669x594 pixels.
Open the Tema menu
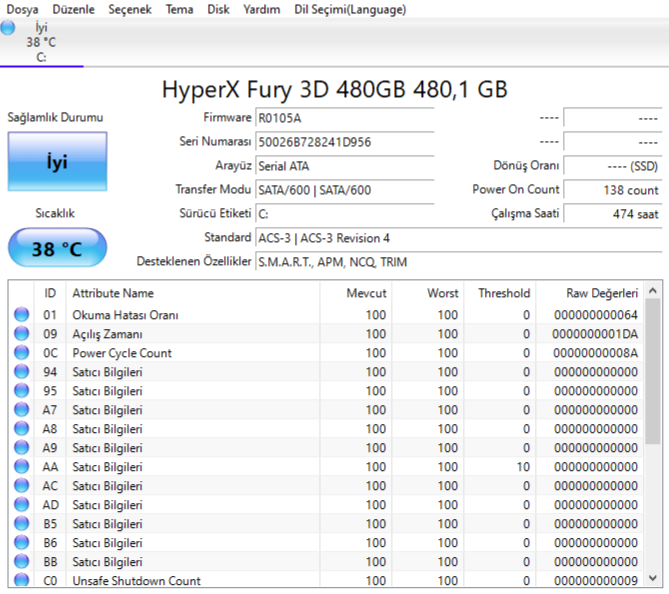[180, 9]
